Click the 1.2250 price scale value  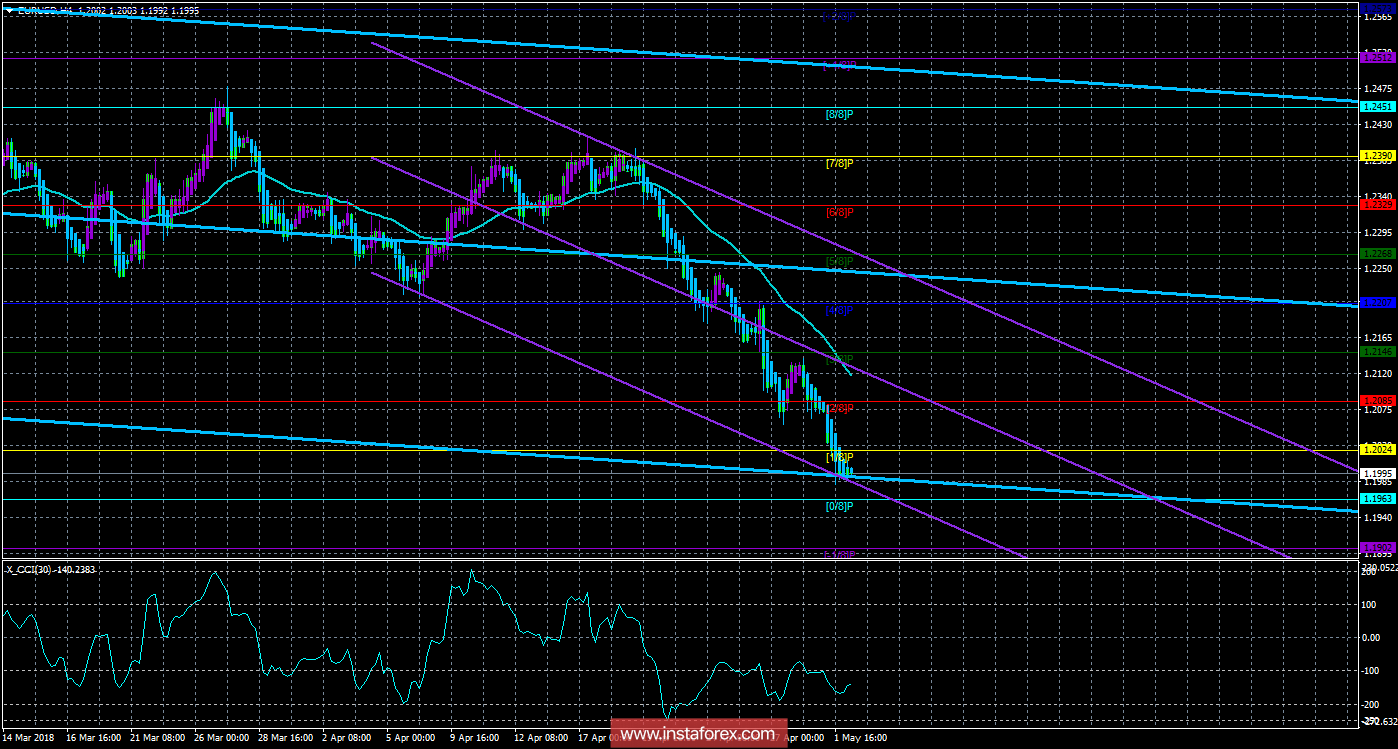pyautogui.click(x=1380, y=268)
